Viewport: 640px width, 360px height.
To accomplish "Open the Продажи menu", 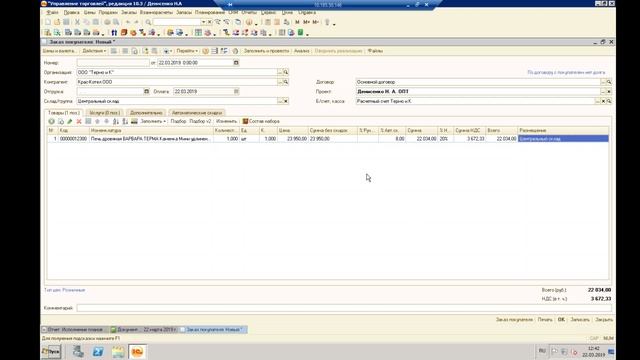I will click(108, 13).
